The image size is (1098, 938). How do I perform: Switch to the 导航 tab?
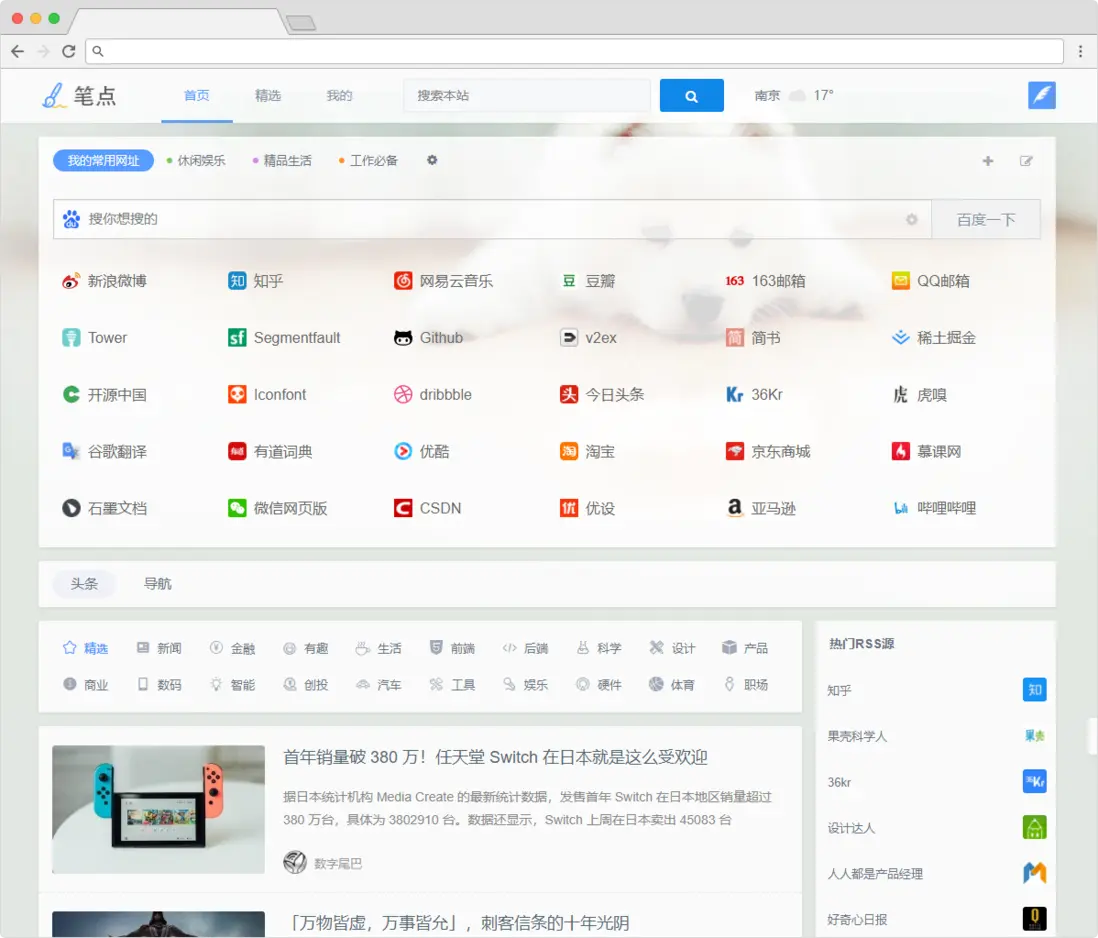click(x=156, y=582)
